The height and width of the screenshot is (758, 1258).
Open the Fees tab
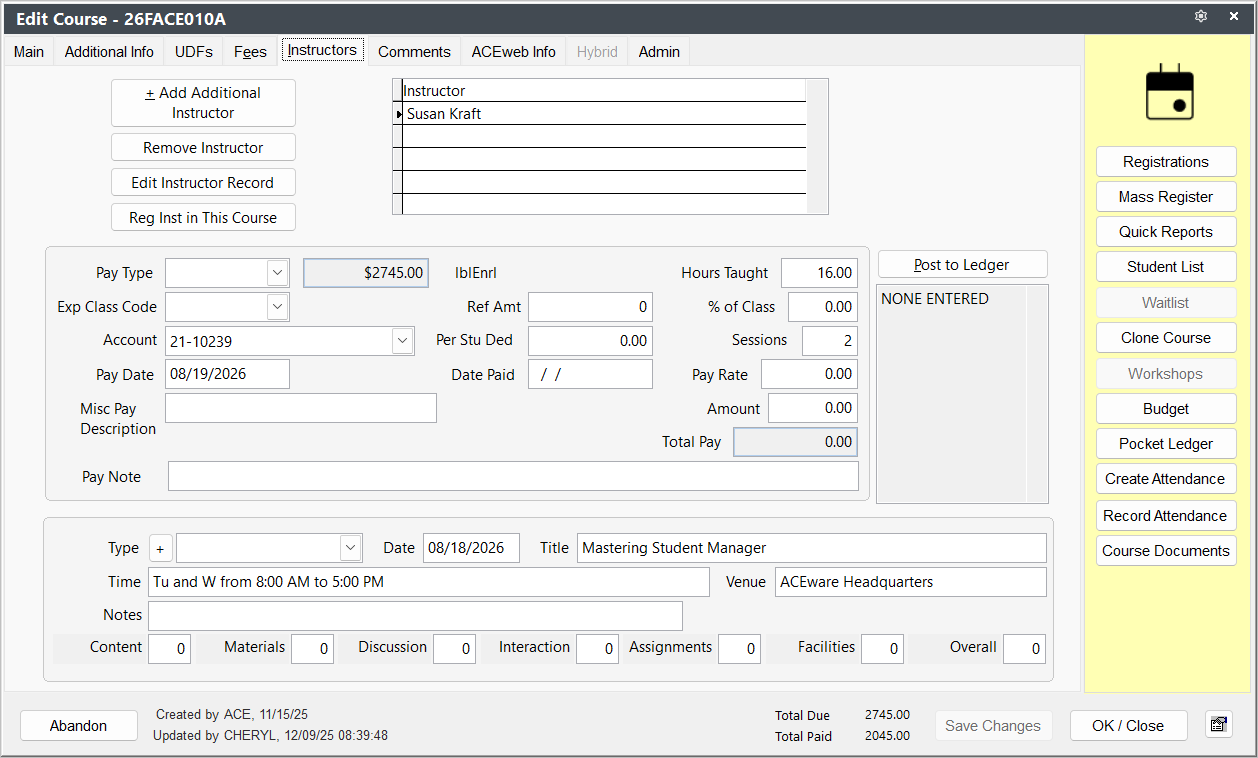pyautogui.click(x=251, y=52)
